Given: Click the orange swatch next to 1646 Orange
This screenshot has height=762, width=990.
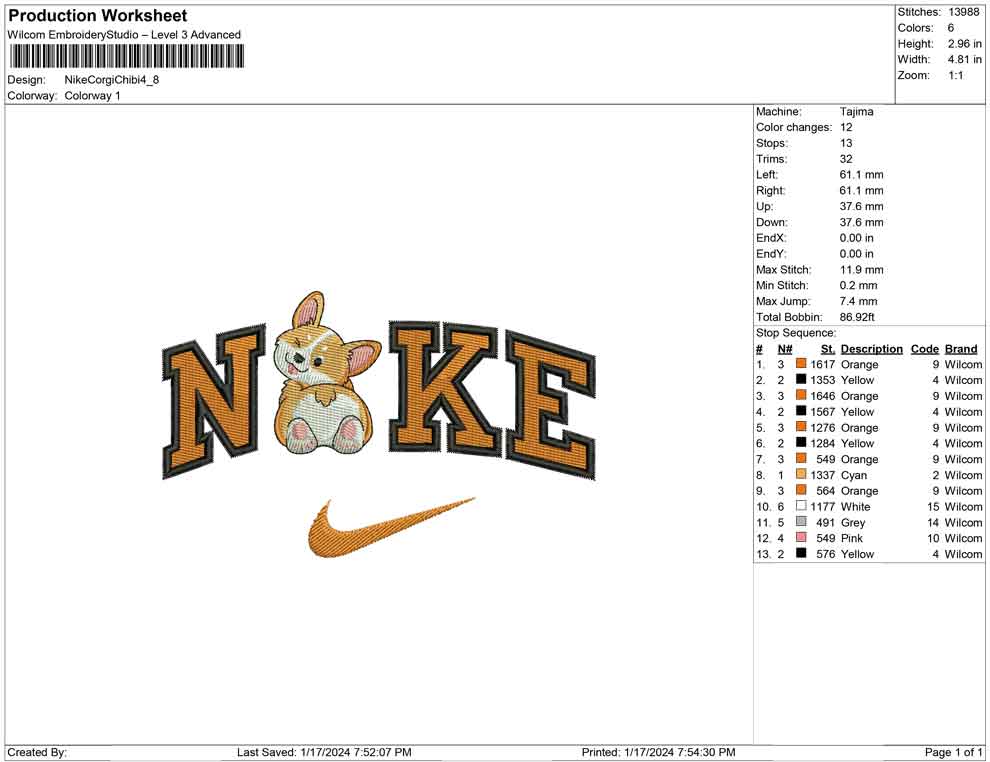Looking at the screenshot, I should (801, 395).
